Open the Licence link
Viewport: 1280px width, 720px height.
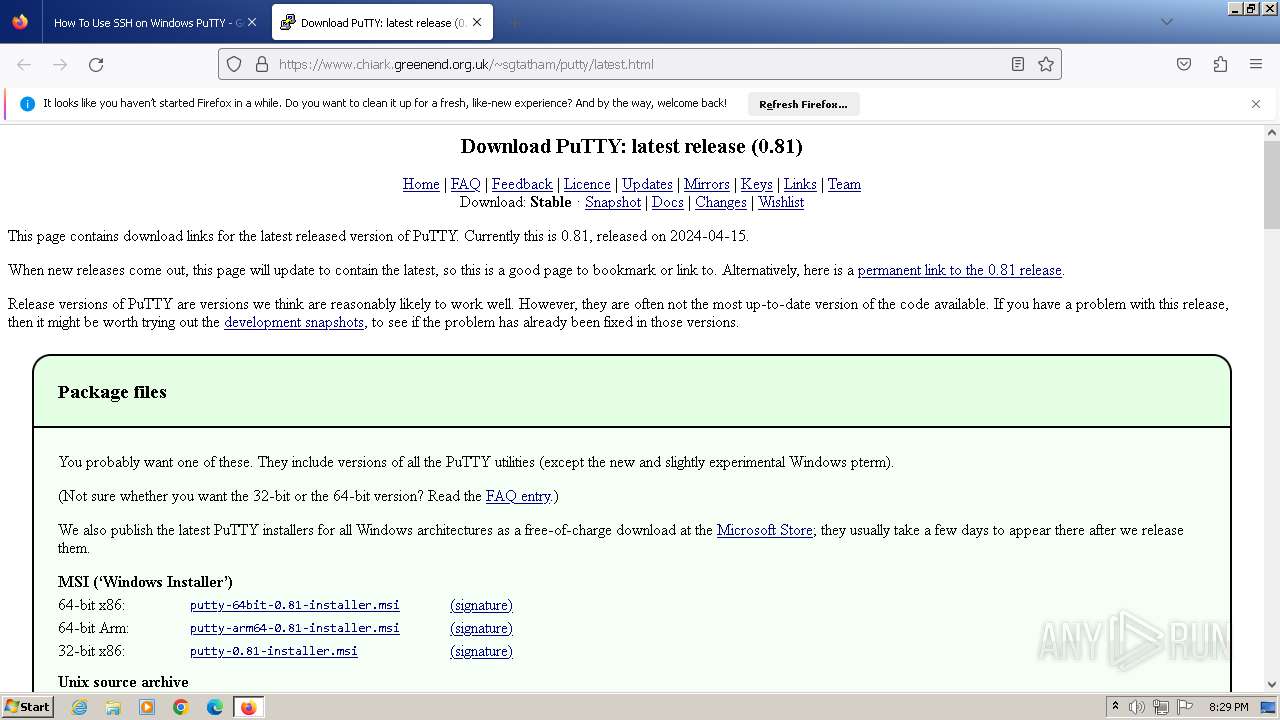coord(587,184)
